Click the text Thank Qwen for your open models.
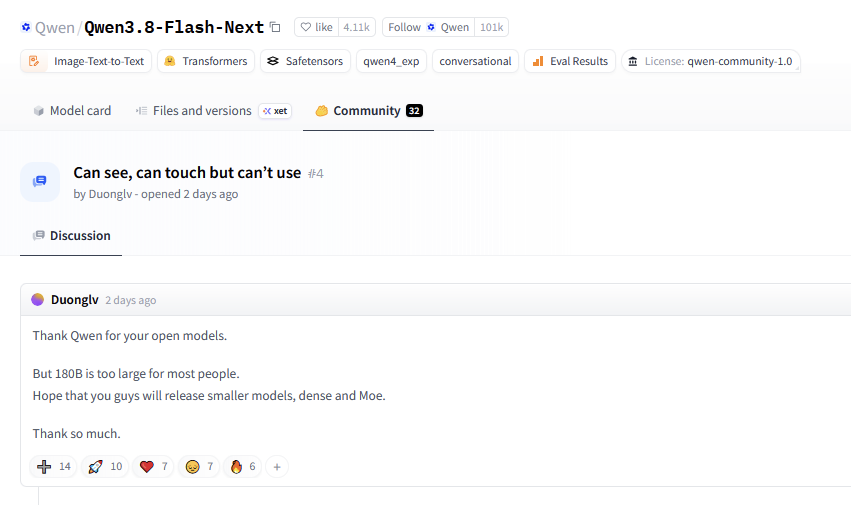This screenshot has height=505, width=851. [x=130, y=336]
